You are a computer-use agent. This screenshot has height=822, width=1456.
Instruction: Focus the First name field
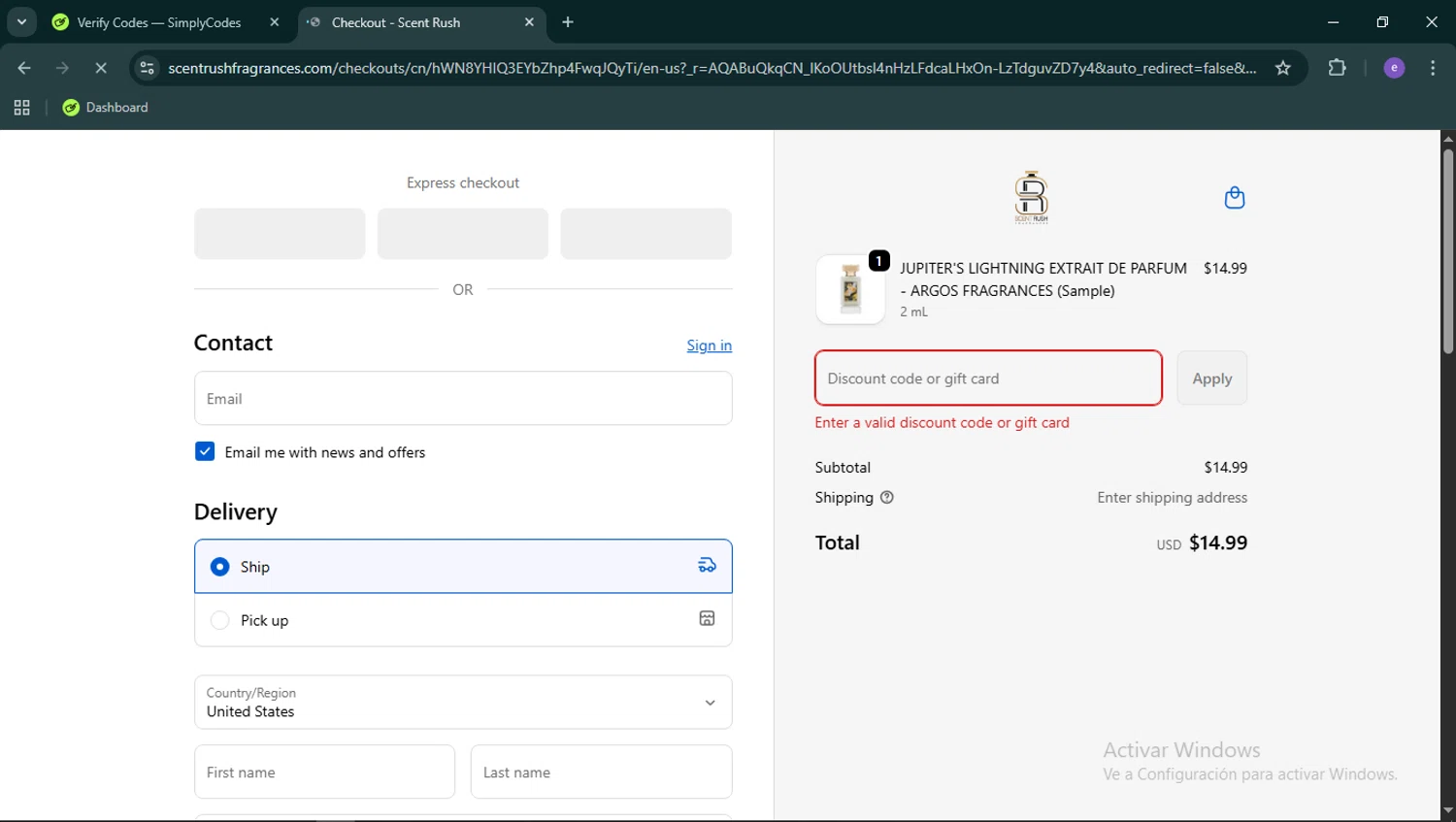[x=324, y=772]
